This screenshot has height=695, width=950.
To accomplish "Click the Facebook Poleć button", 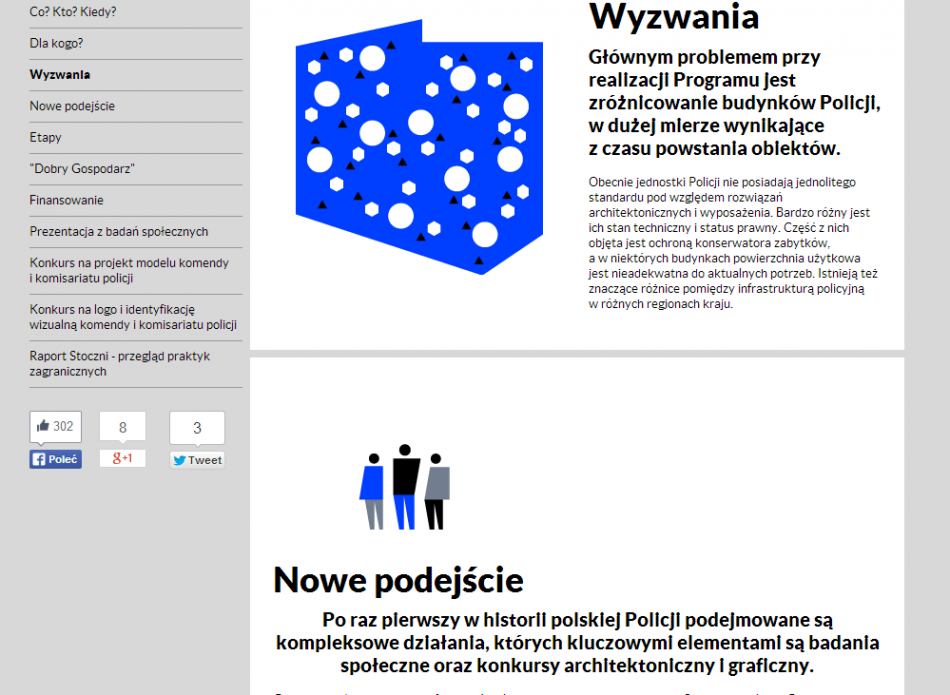I will coord(55,460).
